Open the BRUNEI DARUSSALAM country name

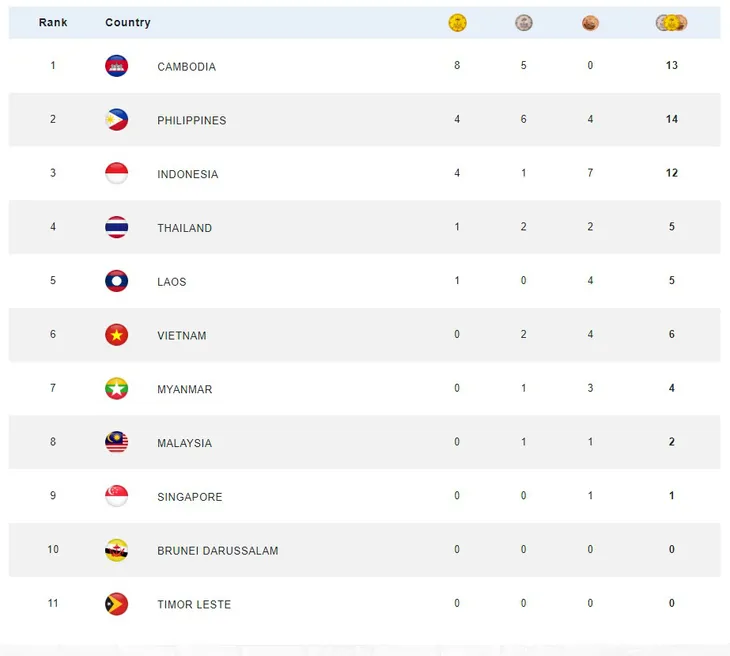[x=217, y=551]
